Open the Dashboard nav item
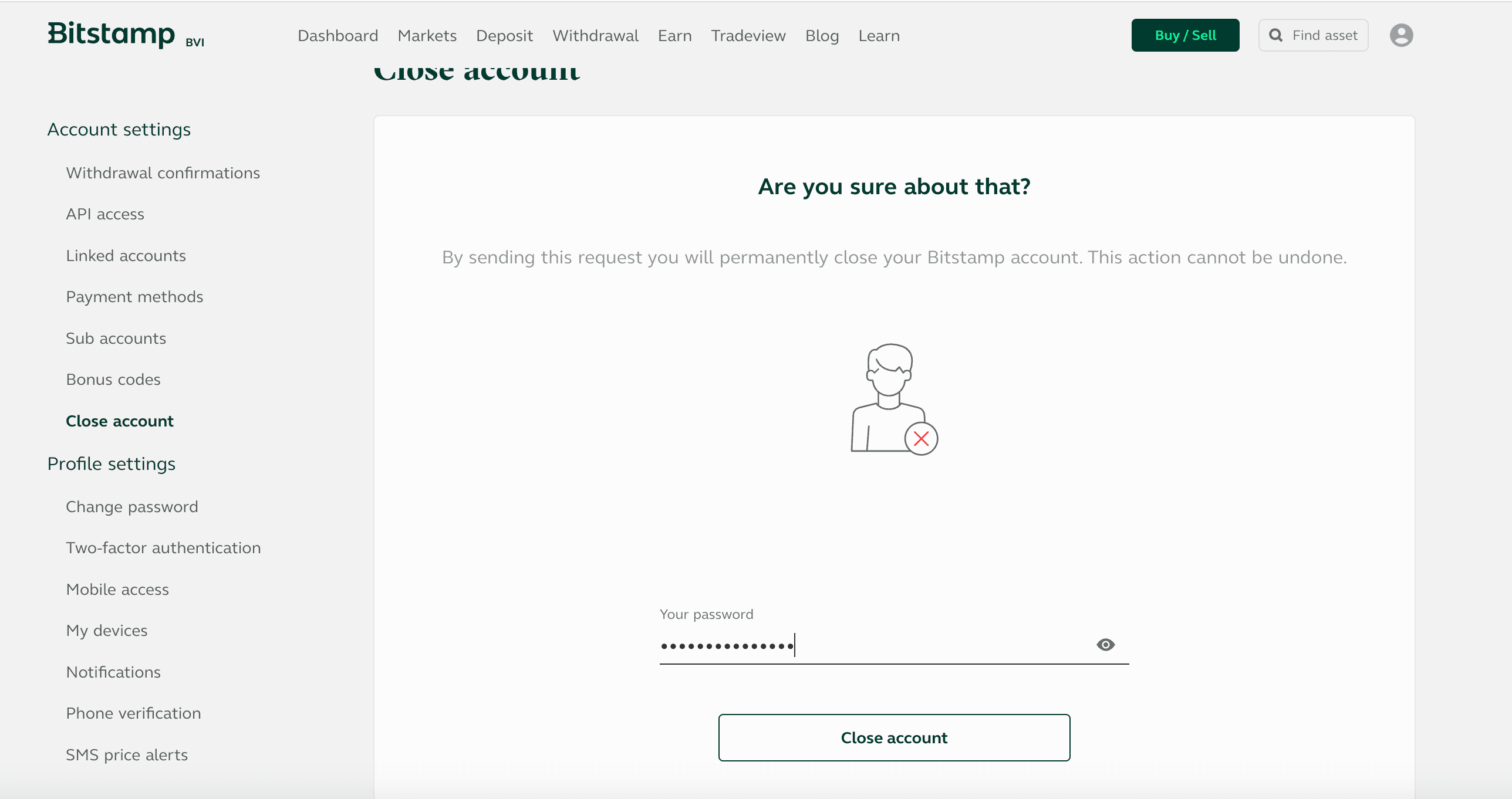The width and height of the screenshot is (1512, 799). (x=338, y=36)
